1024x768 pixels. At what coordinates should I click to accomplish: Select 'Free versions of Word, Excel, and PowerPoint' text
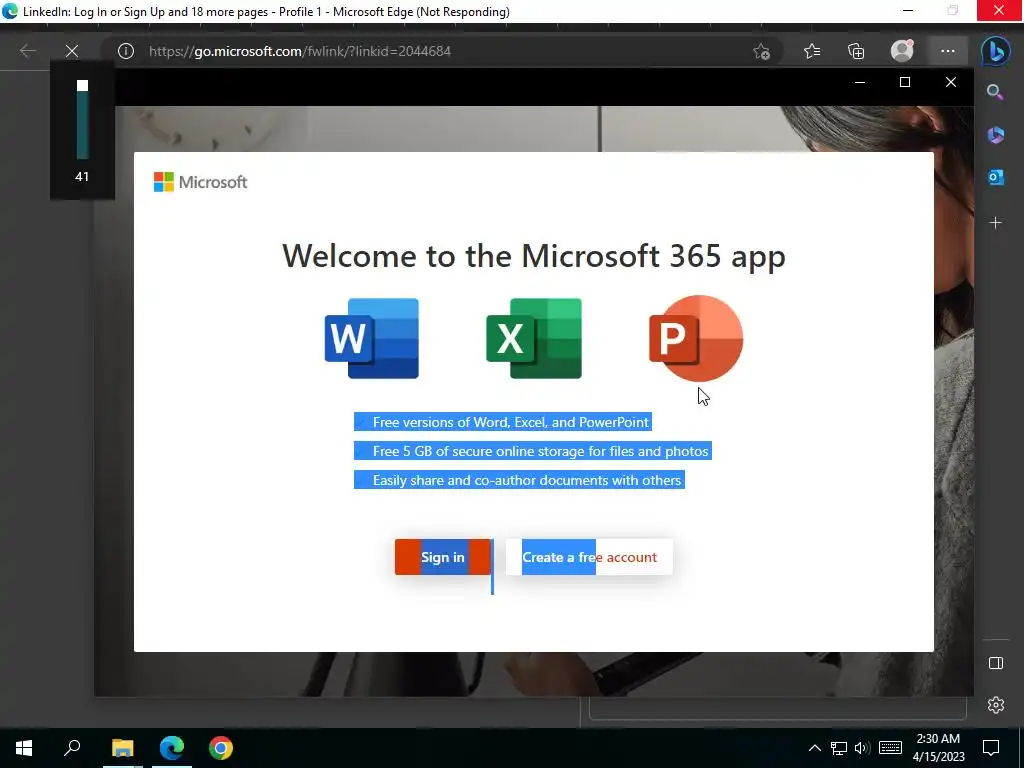[x=511, y=422]
